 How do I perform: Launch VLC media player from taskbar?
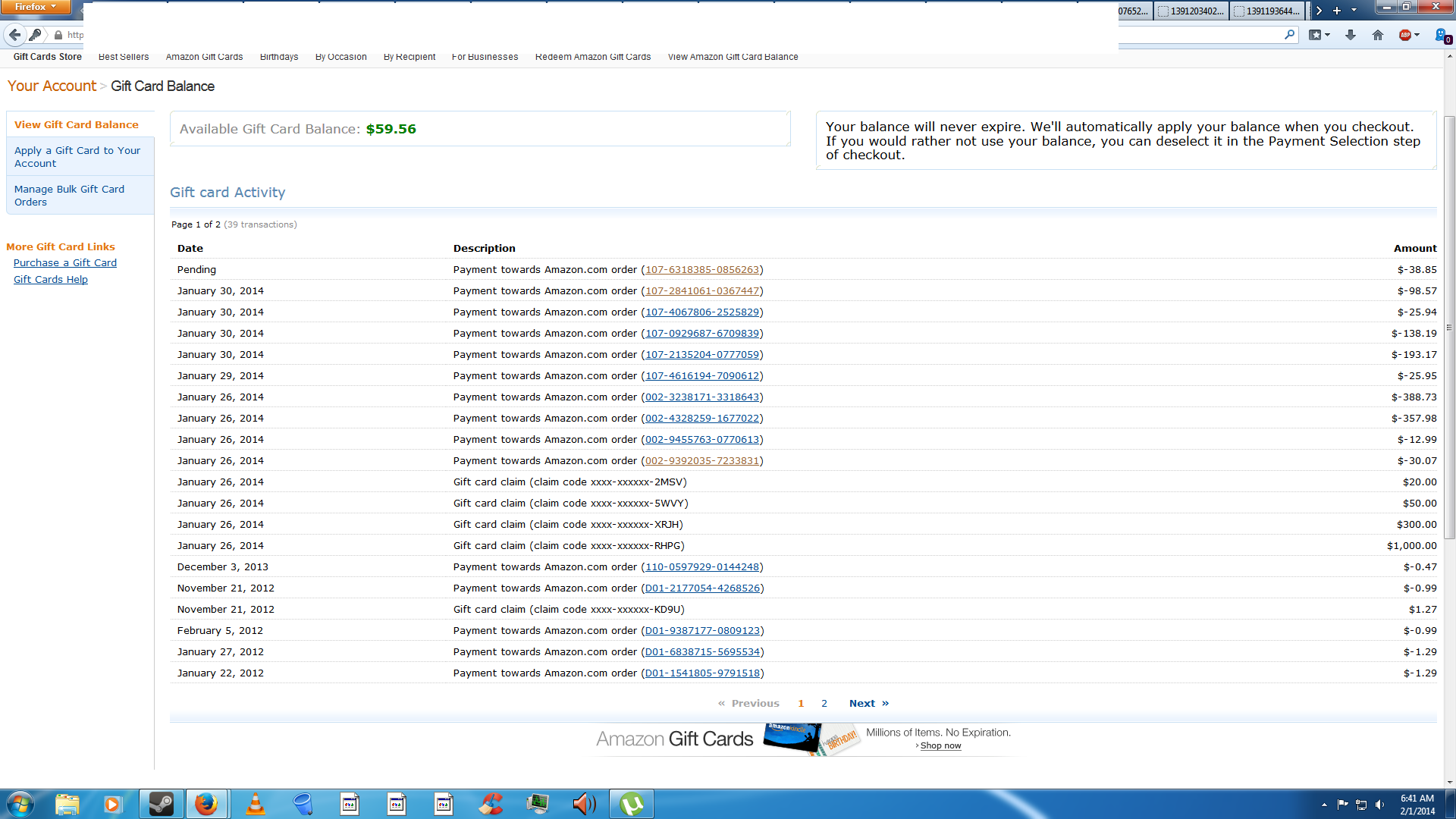tap(256, 804)
